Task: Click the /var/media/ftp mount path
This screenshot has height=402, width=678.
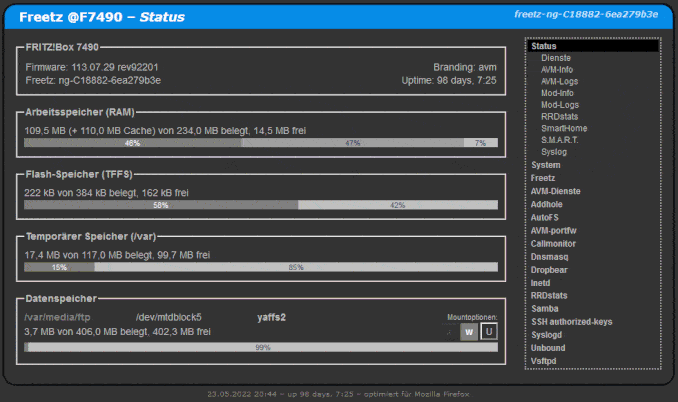Action: [58, 317]
